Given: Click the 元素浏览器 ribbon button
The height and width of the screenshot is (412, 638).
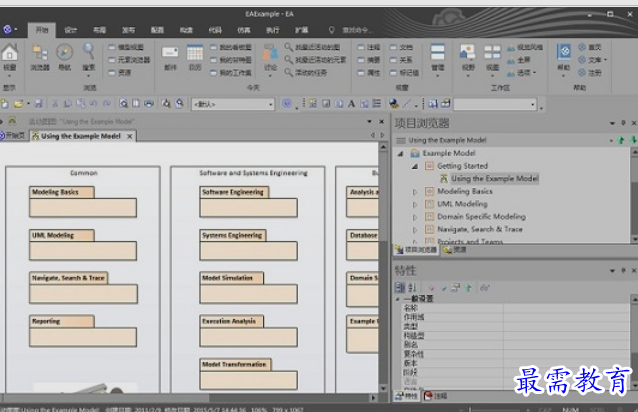Looking at the screenshot, I should pyautogui.click(x=129, y=60).
